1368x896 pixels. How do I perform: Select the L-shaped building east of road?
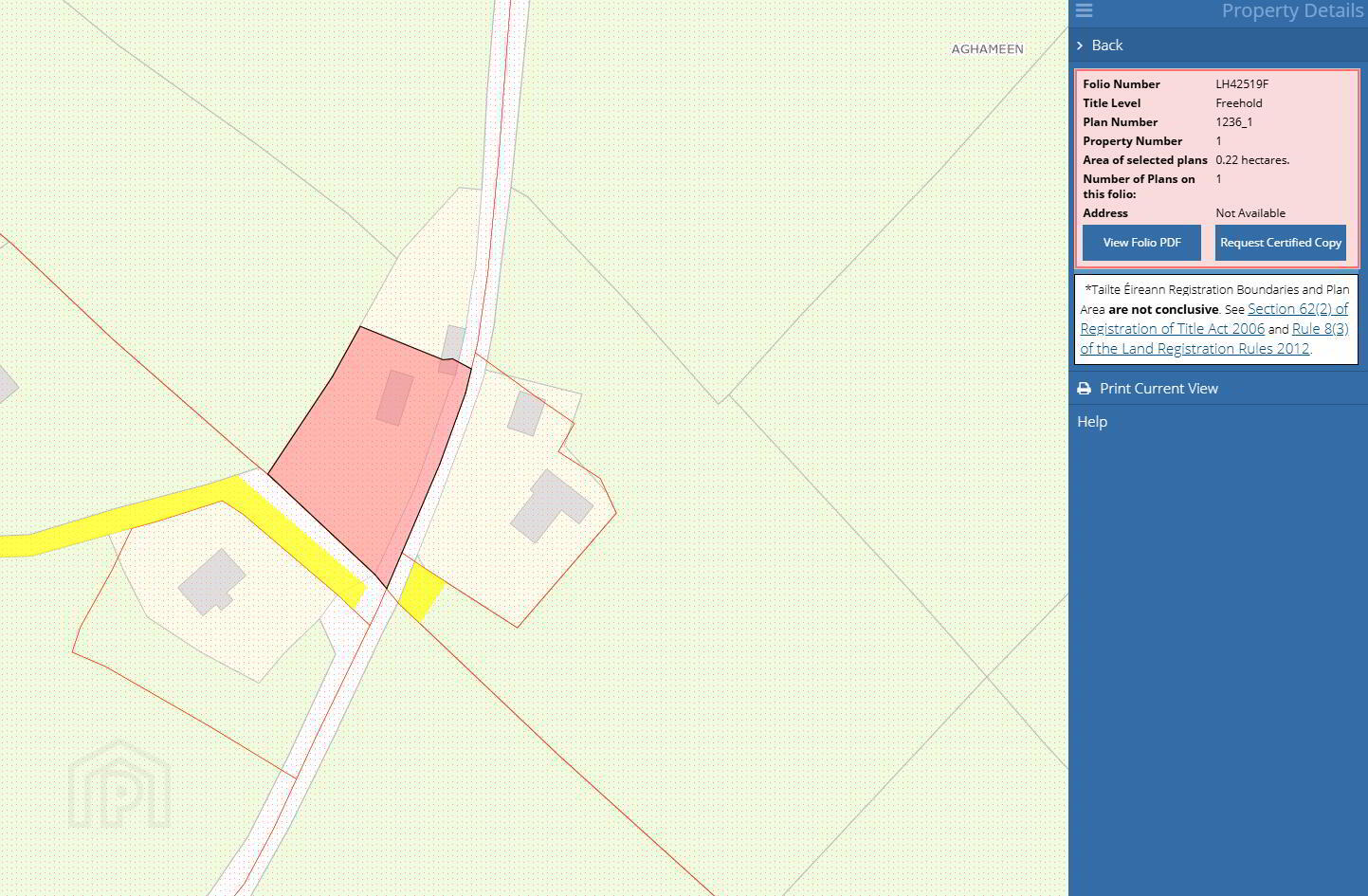[552, 506]
